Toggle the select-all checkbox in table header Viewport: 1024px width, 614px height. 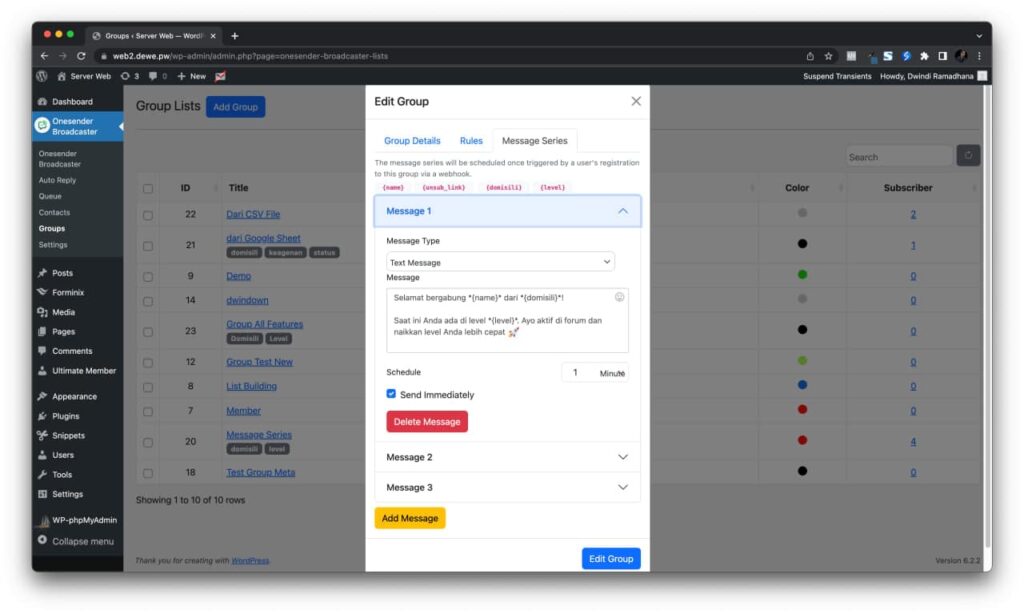(148, 188)
